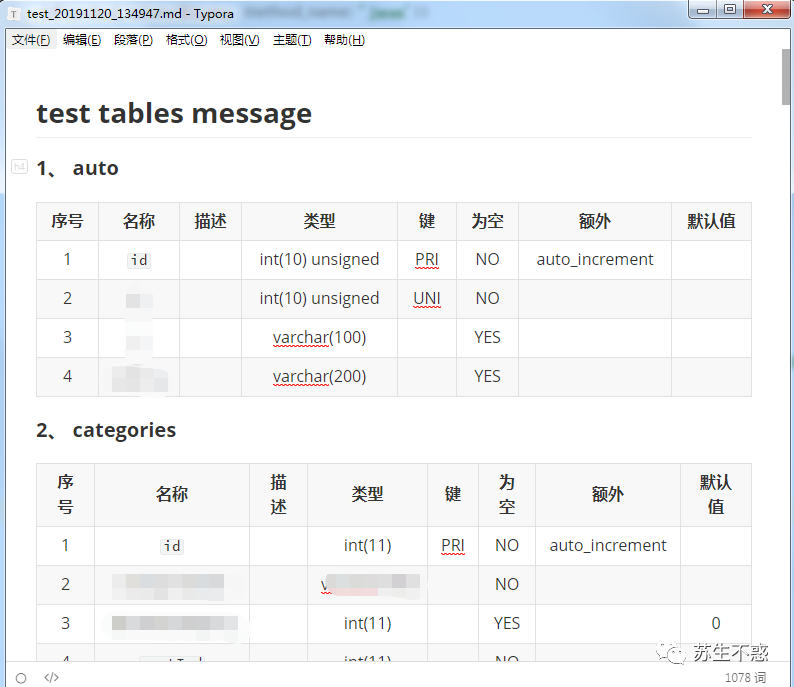Click the PRI cell in auto table
Image resolution: width=794 pixels, height=687 pixels.
click(x=427, y=260)
